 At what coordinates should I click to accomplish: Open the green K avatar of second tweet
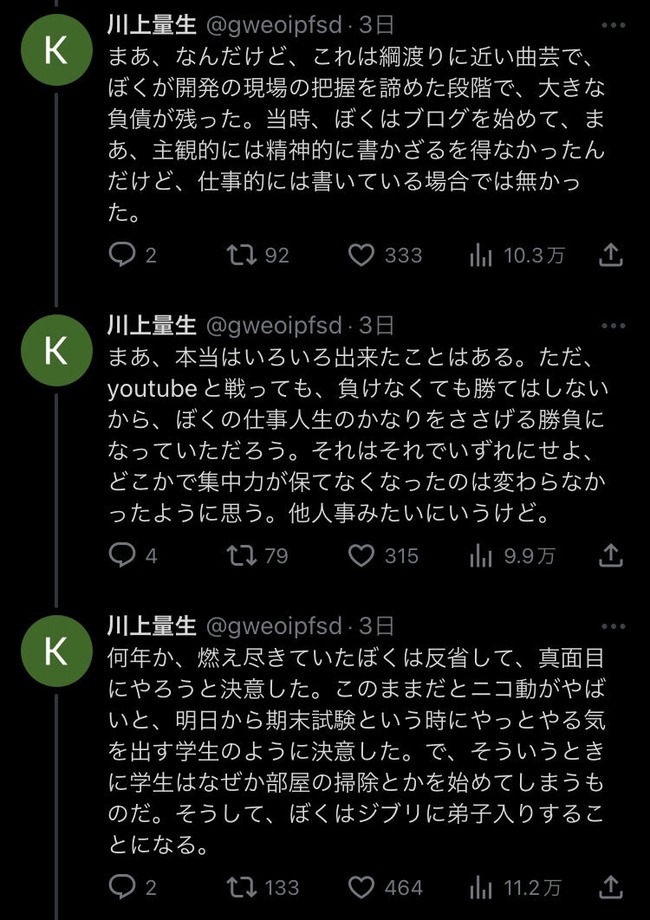pyautogui.click(x=56, y=350)
